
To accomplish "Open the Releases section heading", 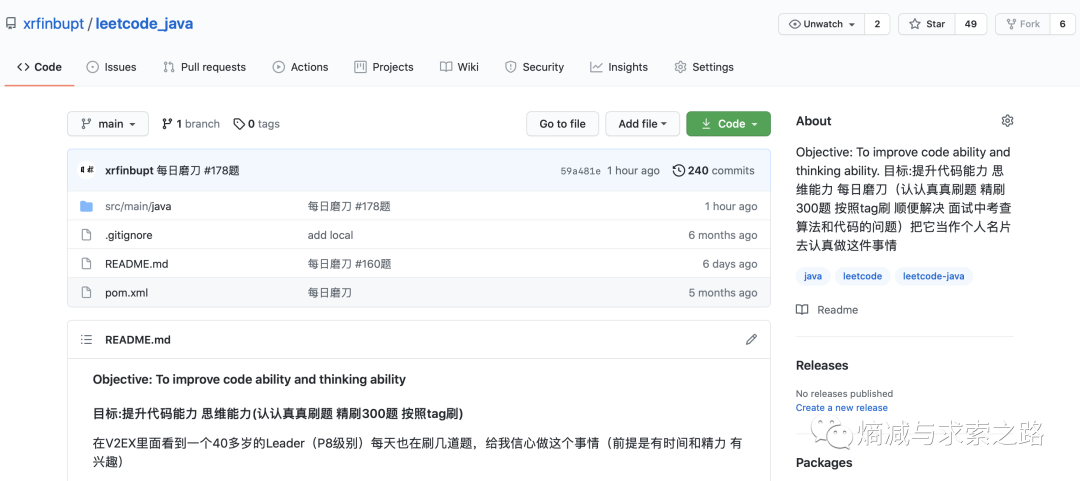I will click(x=822, y=365).
